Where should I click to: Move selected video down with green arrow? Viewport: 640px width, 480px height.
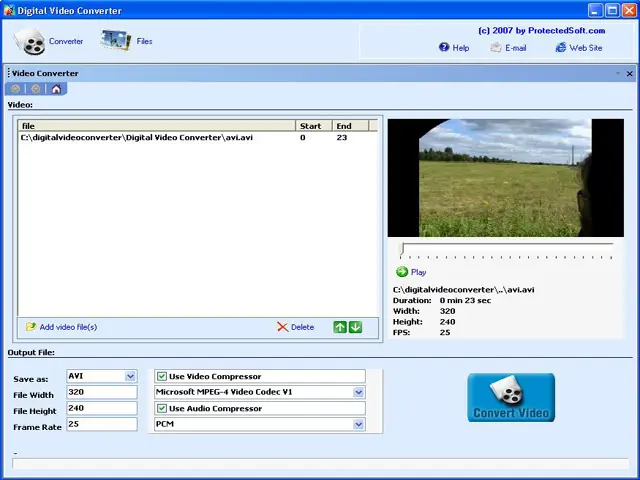(x=355, y=327)
